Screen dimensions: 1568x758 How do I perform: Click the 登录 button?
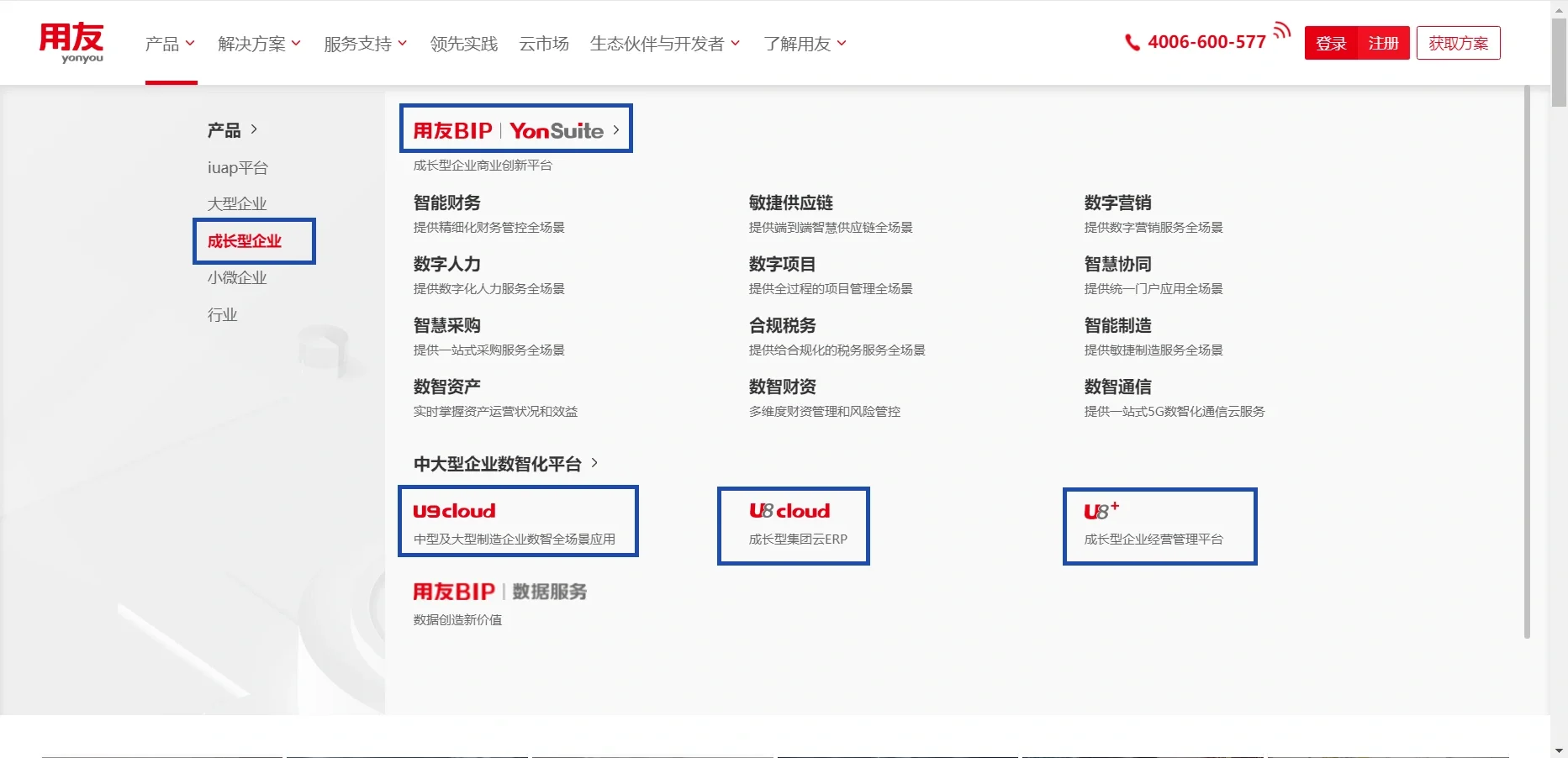tap(1330, 43)
